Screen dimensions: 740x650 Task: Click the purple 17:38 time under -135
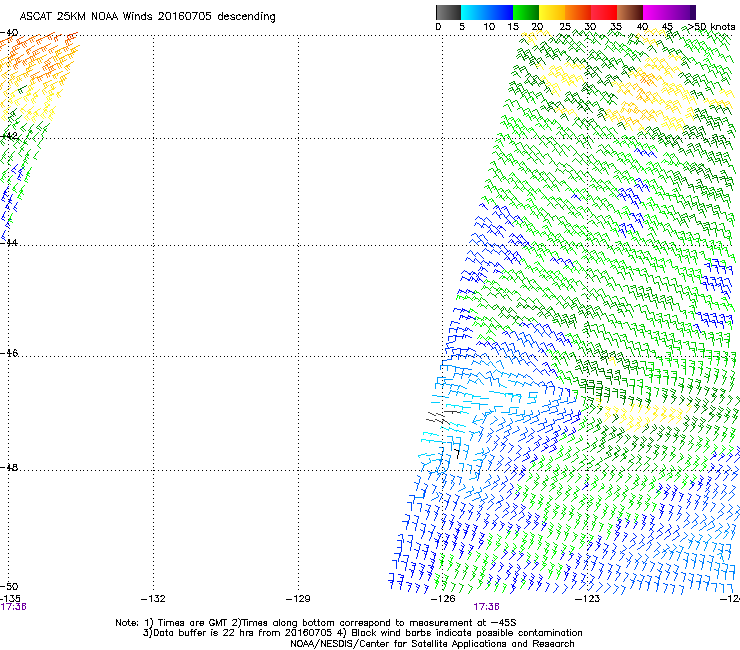tap(13, 607)
